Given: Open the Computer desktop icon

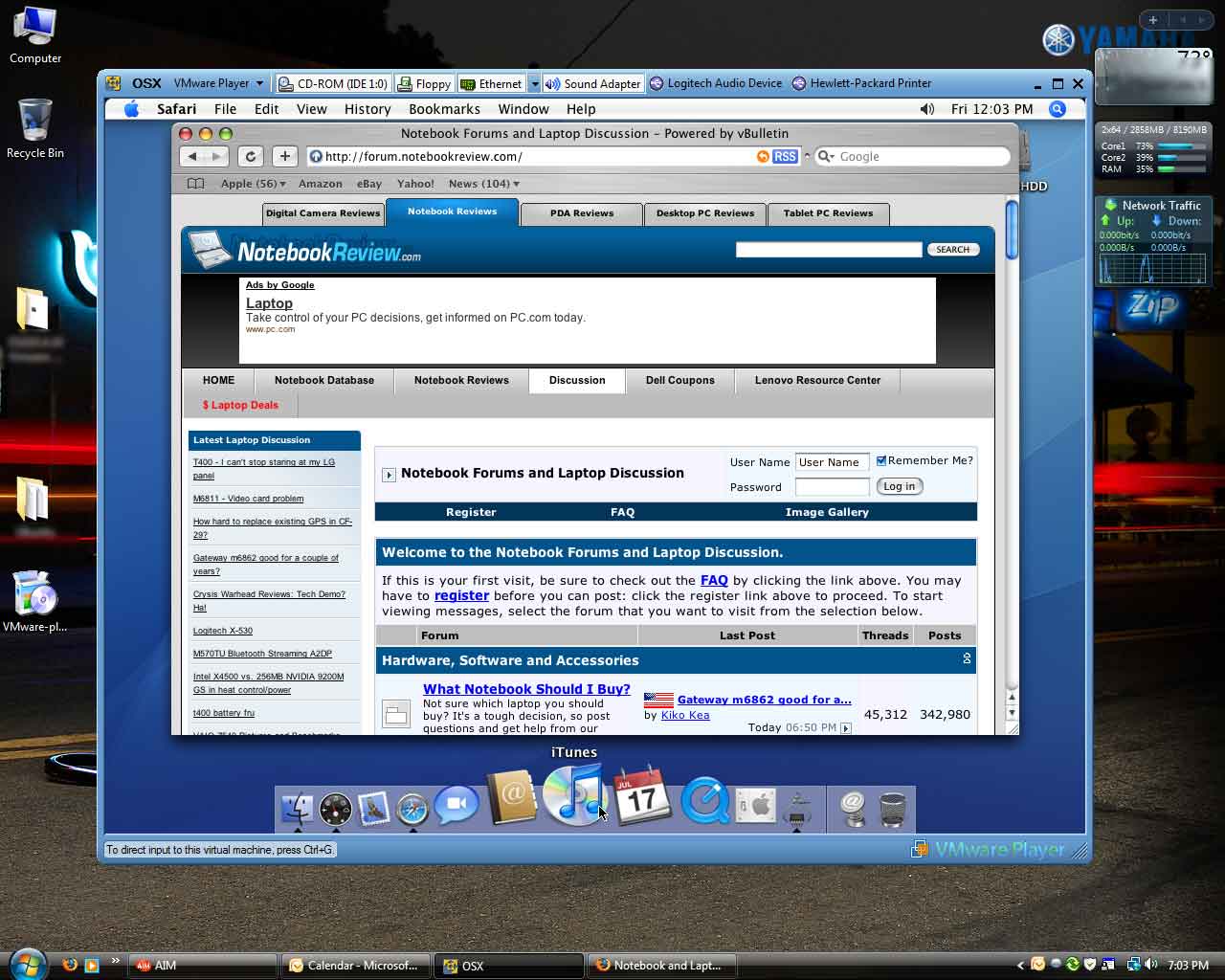Looking at the screenshot, I should point(35,35).
